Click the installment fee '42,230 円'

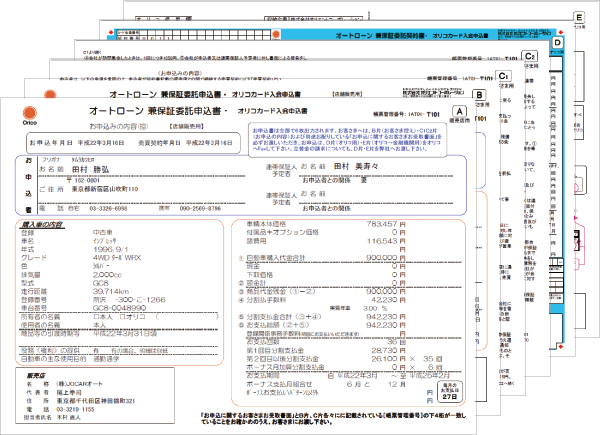(x=388, y=300)
